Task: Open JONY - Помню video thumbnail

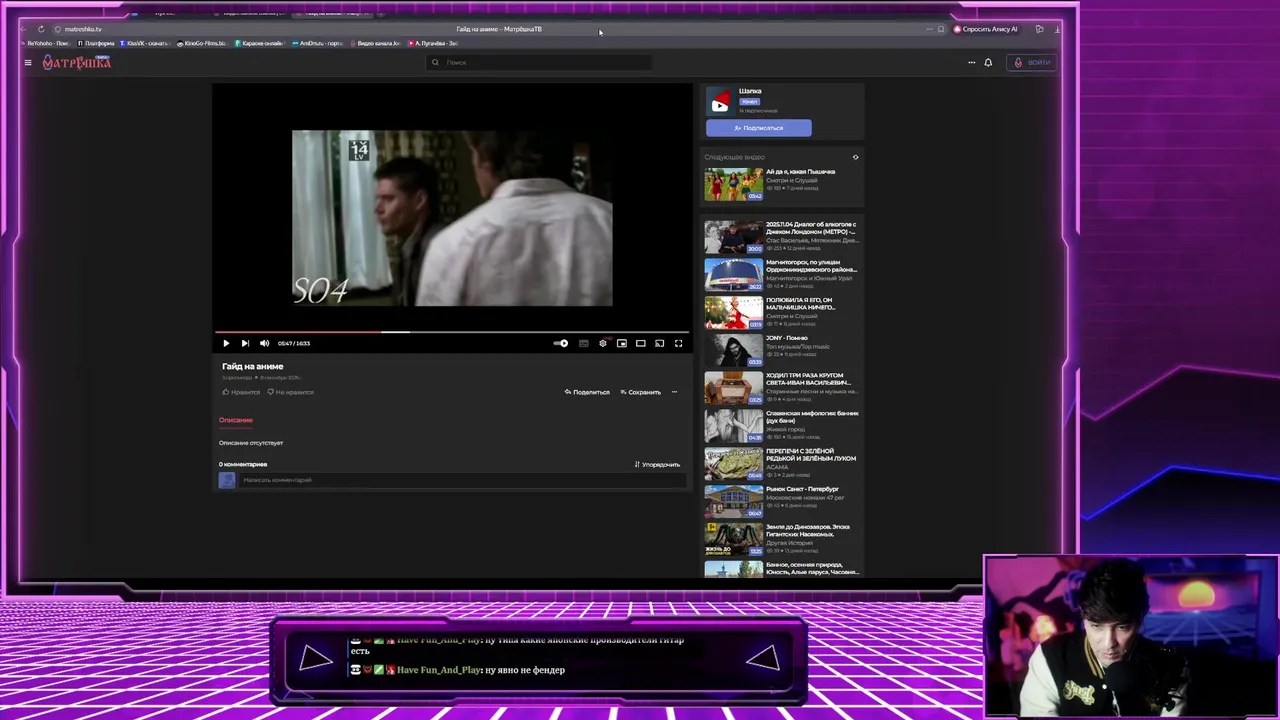Action: [733, 350]
